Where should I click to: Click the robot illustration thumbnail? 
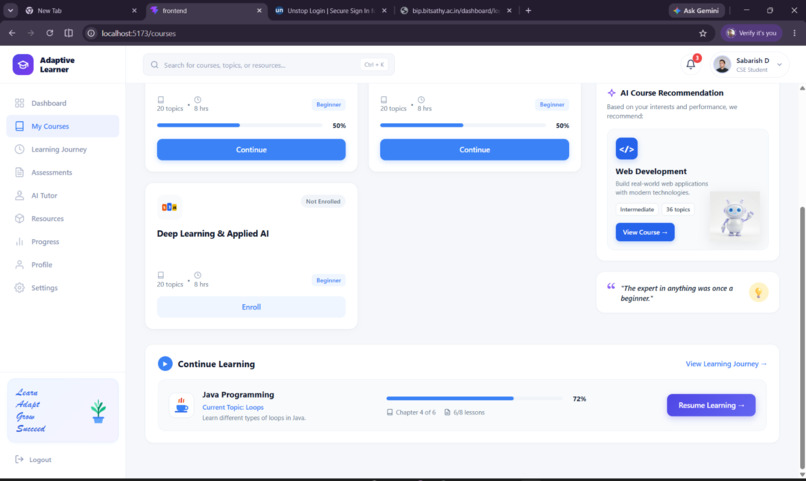point(735,216)
